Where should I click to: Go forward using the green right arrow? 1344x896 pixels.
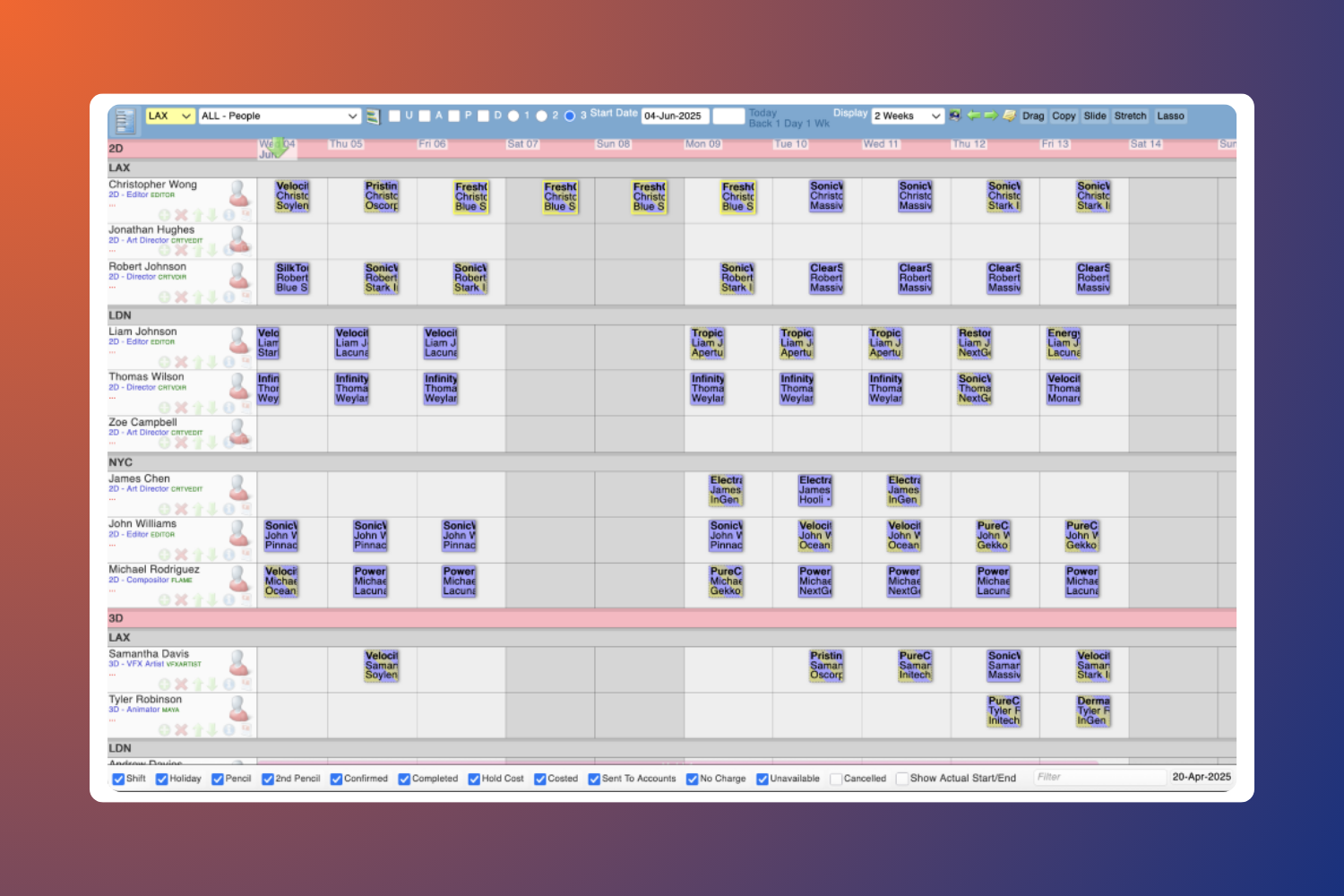click(990, 116)
